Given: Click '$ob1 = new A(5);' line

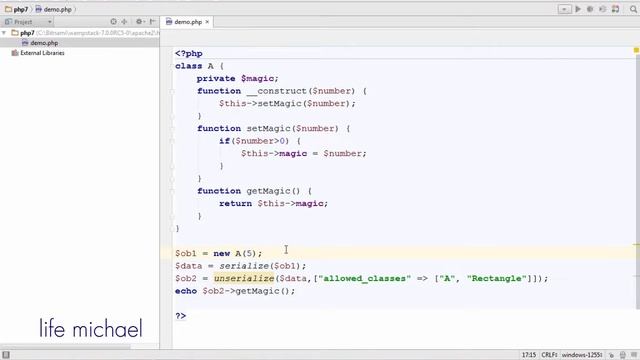Looking at the screenshot, I should [x=219, y=253].
